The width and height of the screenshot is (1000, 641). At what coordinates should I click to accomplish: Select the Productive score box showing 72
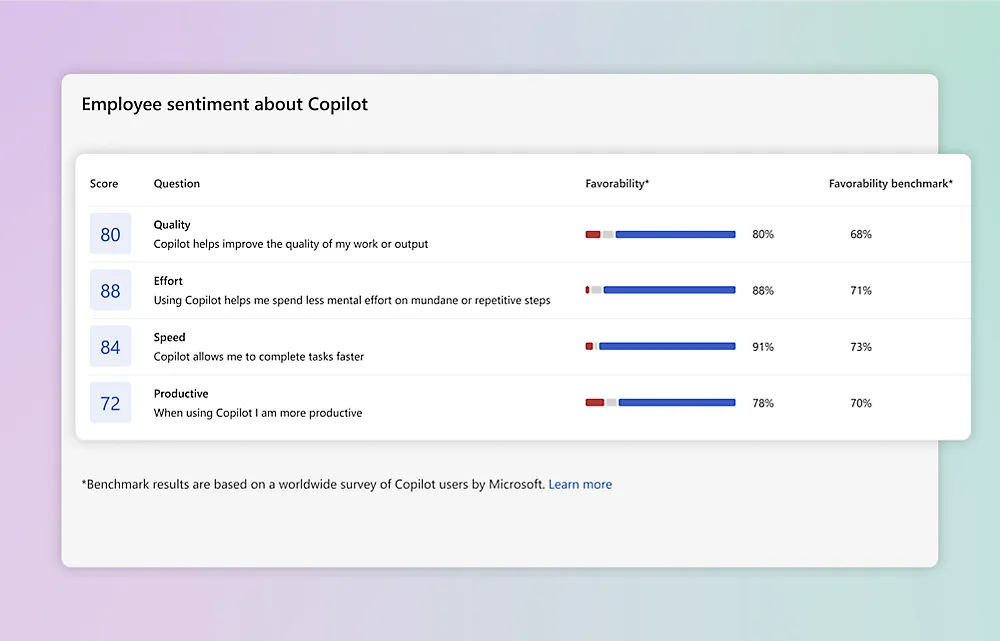pyautogui.click(x=110, y=403)
